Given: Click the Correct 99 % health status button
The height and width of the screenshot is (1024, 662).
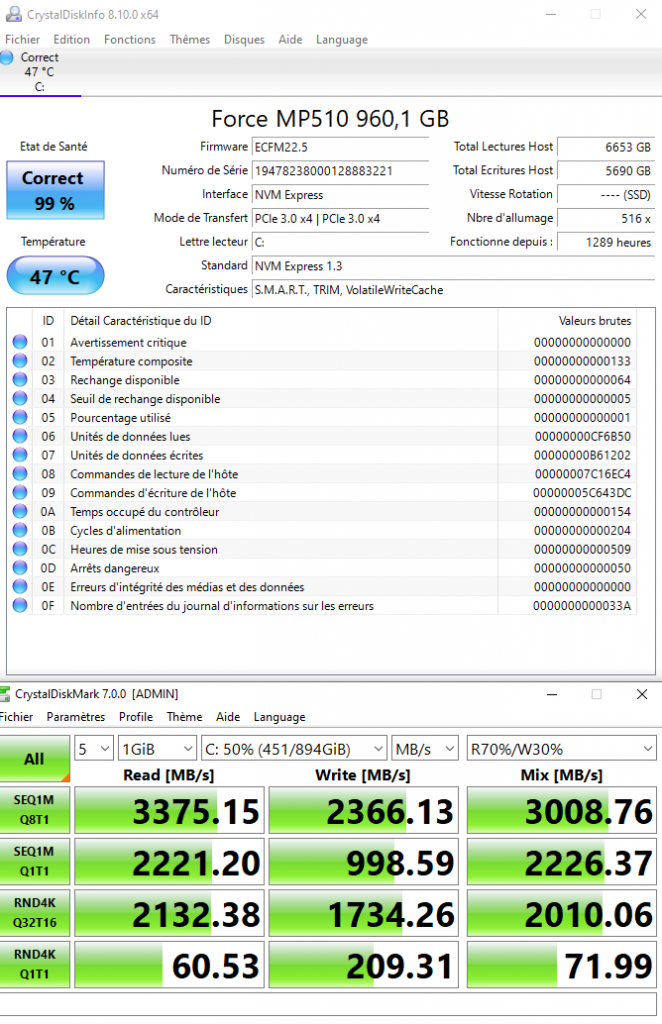Looking at the screenshot, I should (x=55, y=190).
